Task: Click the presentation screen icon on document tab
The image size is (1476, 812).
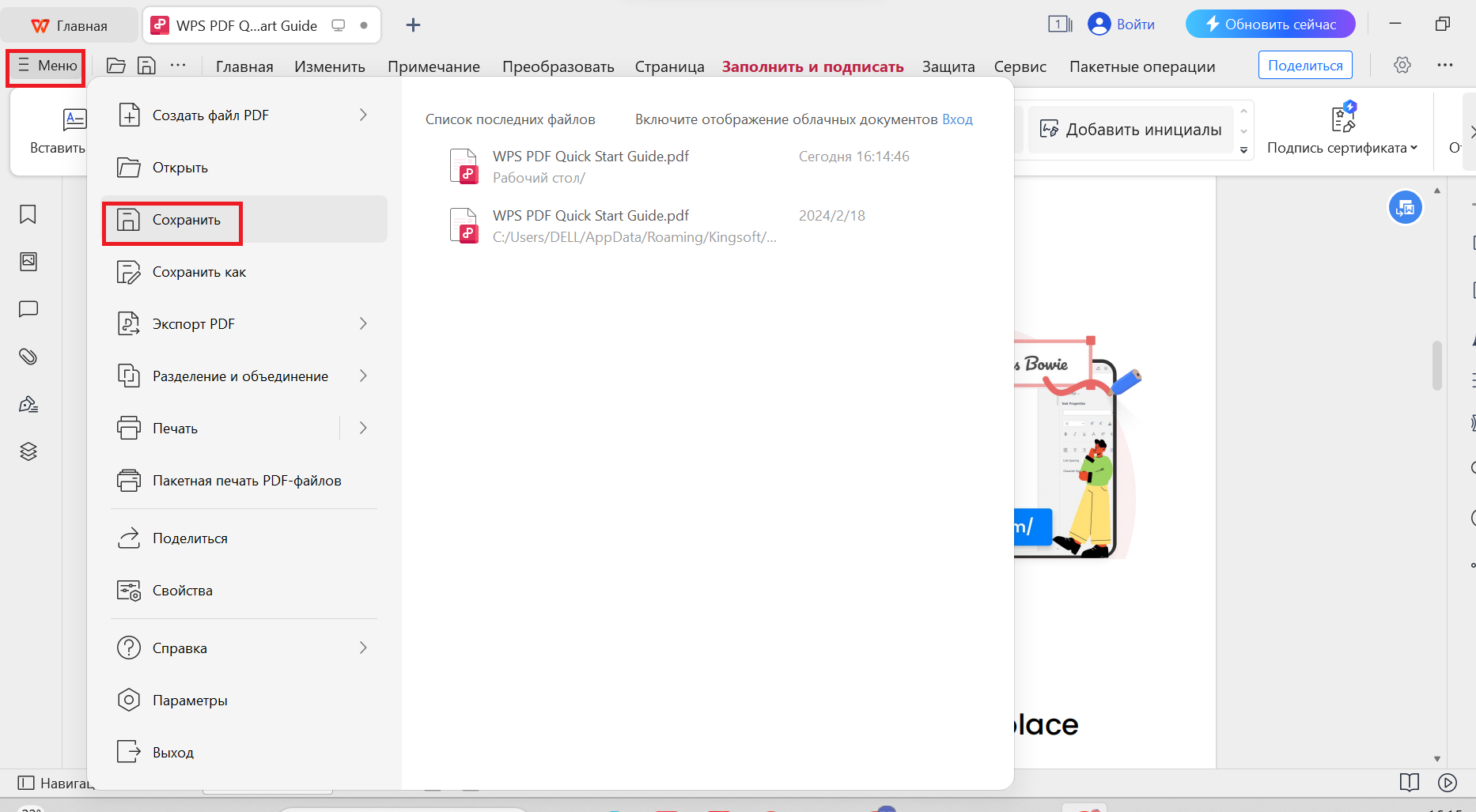Action: click(x=339, y=25)
